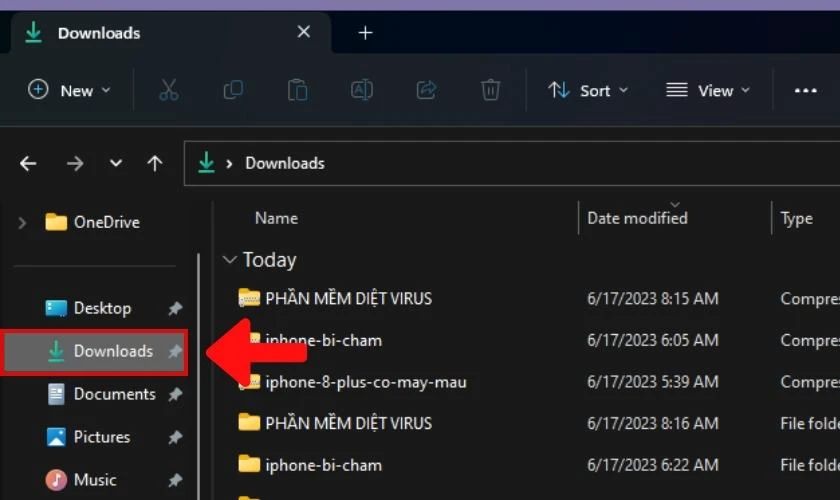The width and height of the screenshot is (840, 500).
Task: Select the iphone-bi-cham file folder
Action: point(324,465)
